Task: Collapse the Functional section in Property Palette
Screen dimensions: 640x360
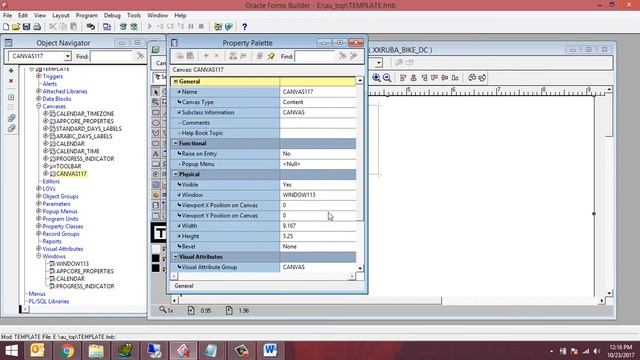Action: (176, 143)
